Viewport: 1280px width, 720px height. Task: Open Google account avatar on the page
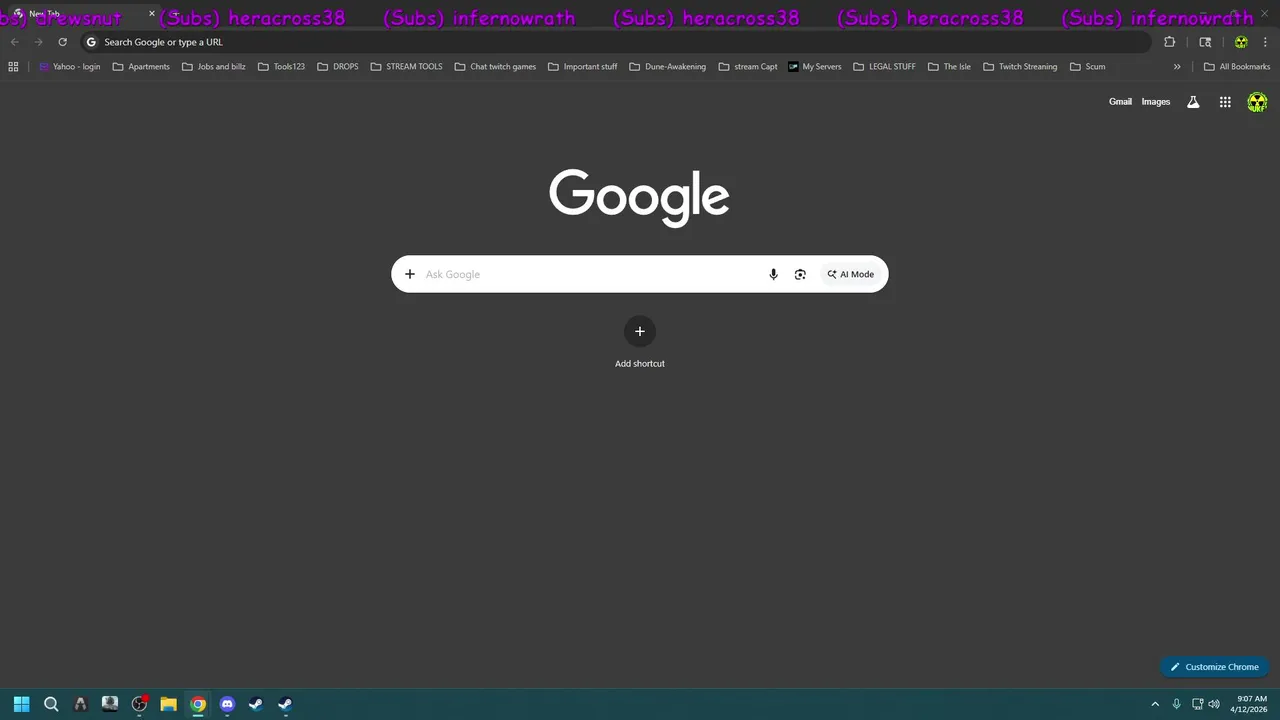1257,102
